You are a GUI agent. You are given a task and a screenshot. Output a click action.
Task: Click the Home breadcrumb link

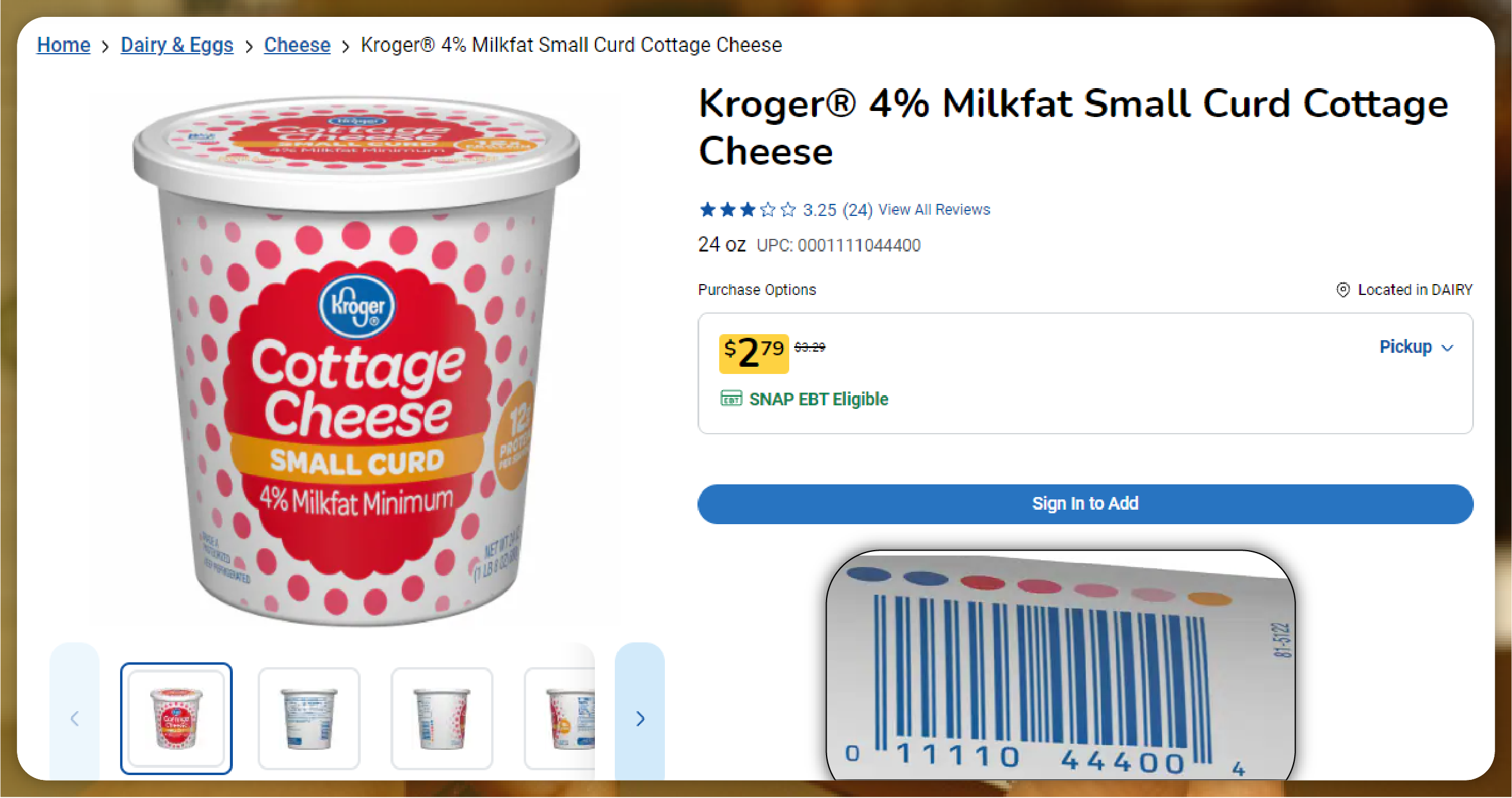click(x=63, y=45)
